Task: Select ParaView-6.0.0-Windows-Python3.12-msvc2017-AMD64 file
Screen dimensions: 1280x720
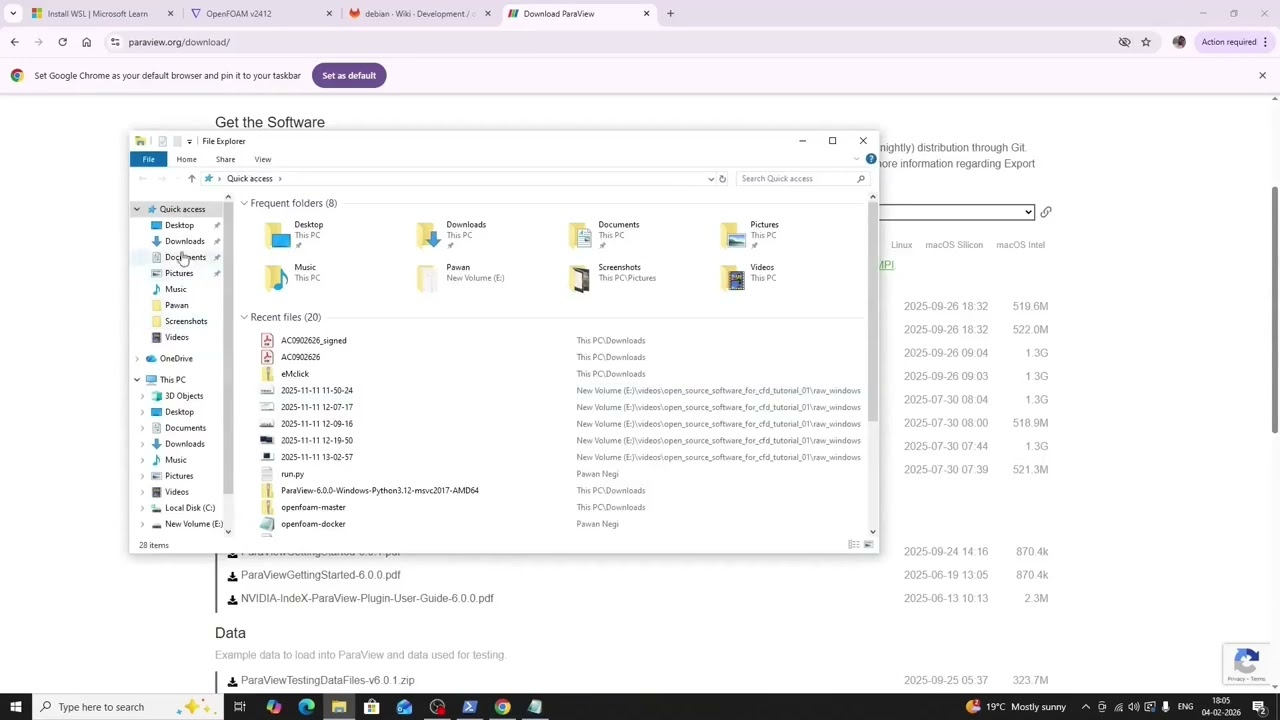Action: 379,491
